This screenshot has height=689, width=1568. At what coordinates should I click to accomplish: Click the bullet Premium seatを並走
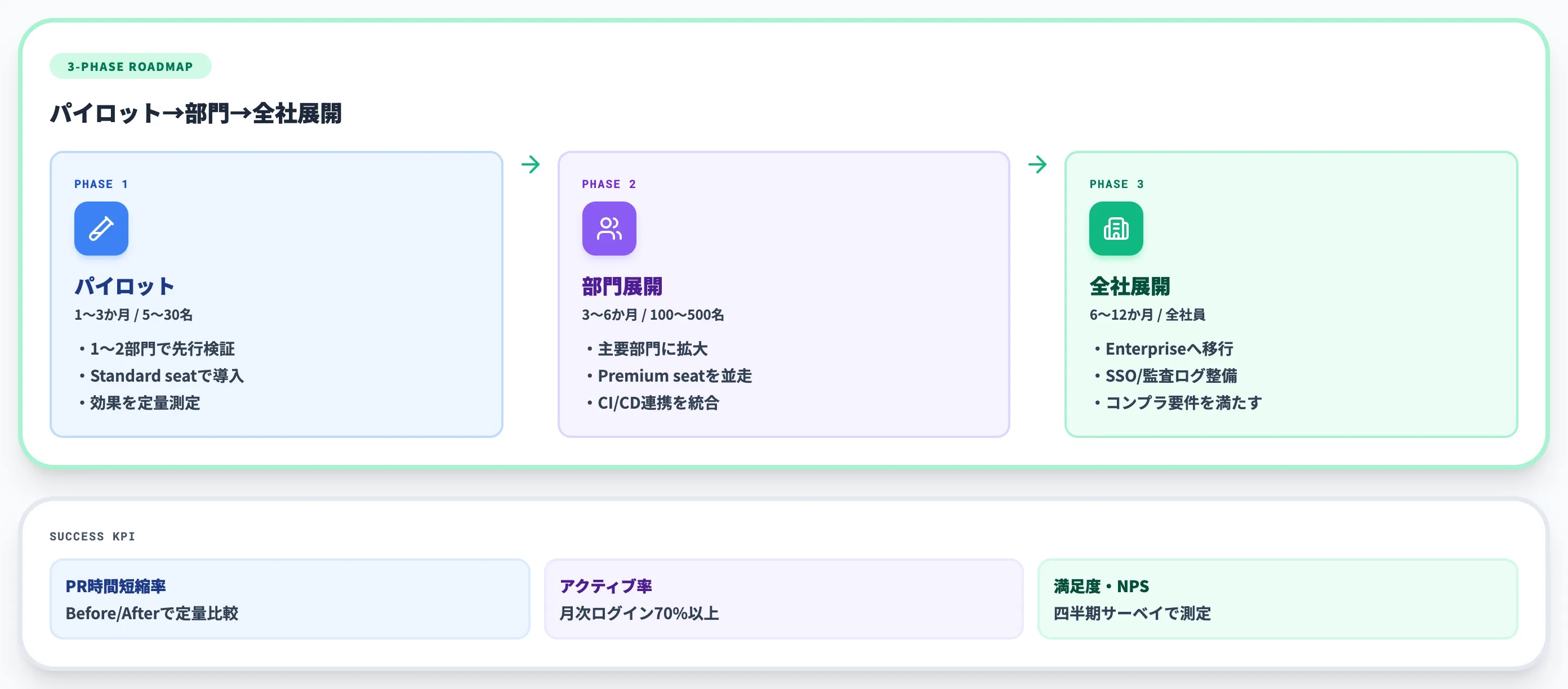pyautogui.click(x=670, y=376)
